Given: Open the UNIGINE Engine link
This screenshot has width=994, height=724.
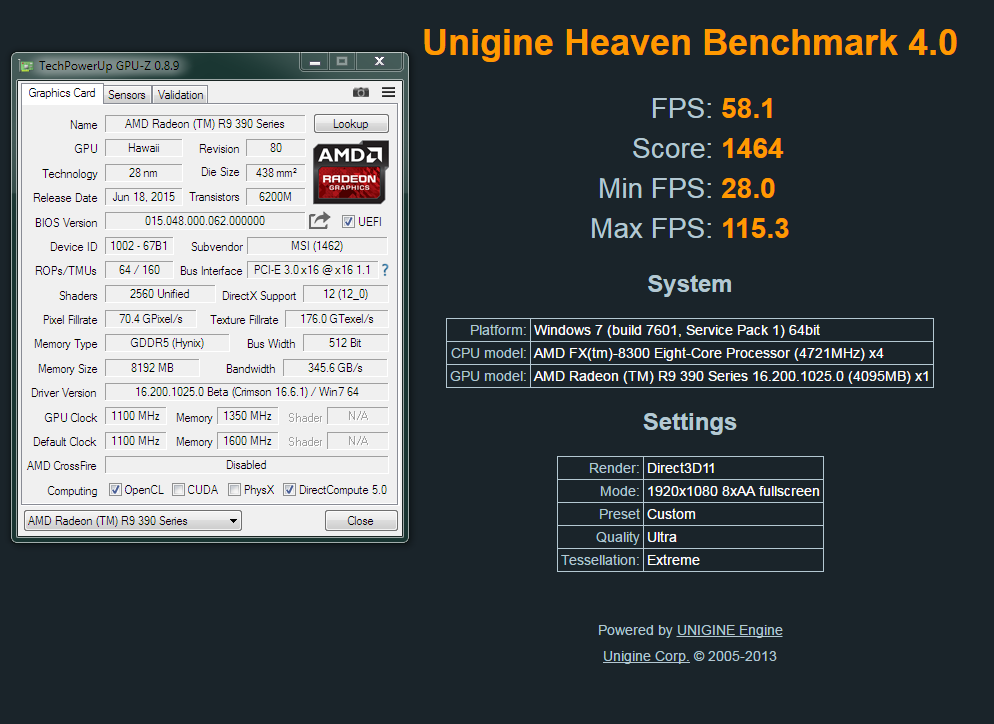Looking at the screenshot, I should point(730,630).
